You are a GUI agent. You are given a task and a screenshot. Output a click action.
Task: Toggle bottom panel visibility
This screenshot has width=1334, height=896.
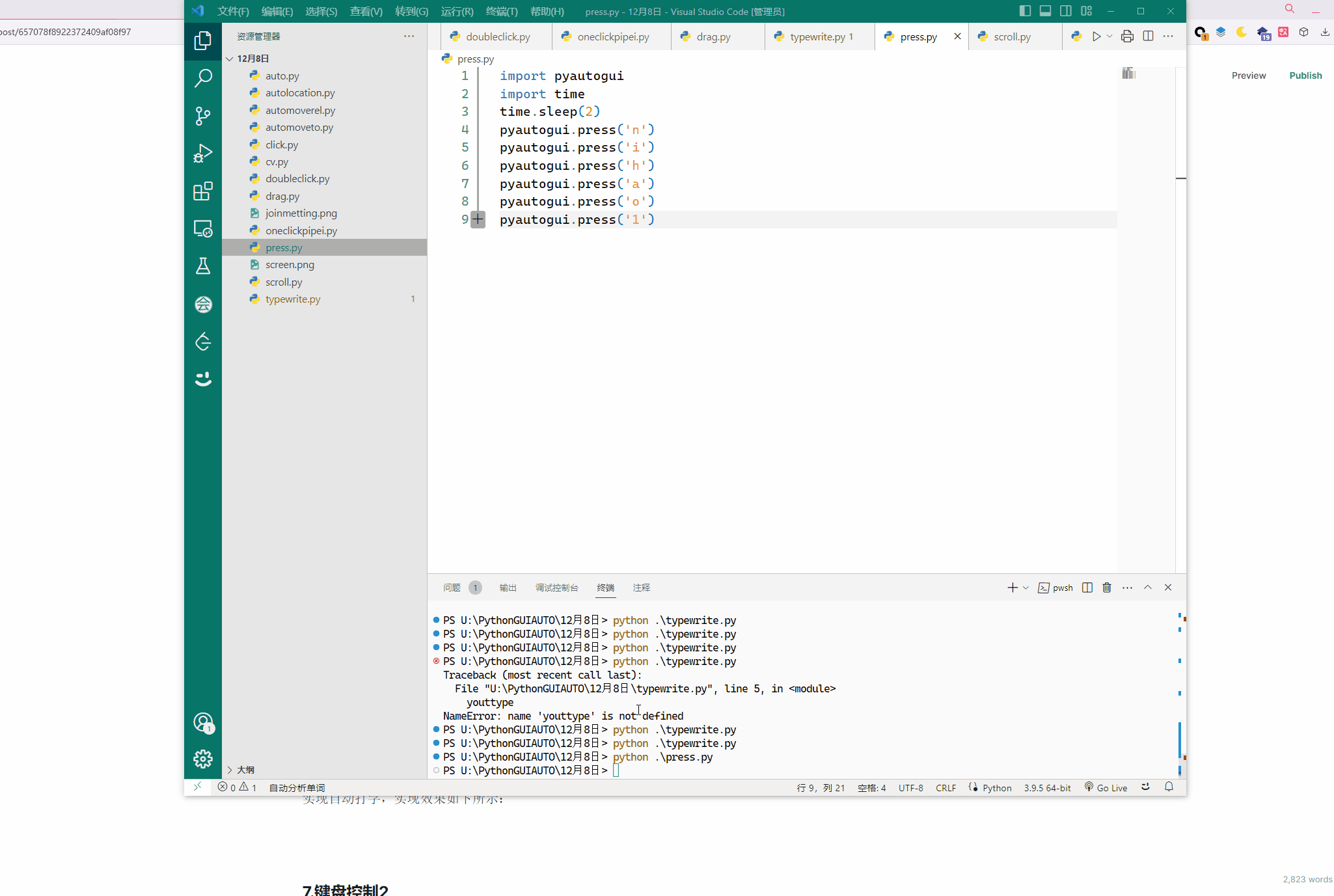pyautogui.click(x=1045, y=11)
